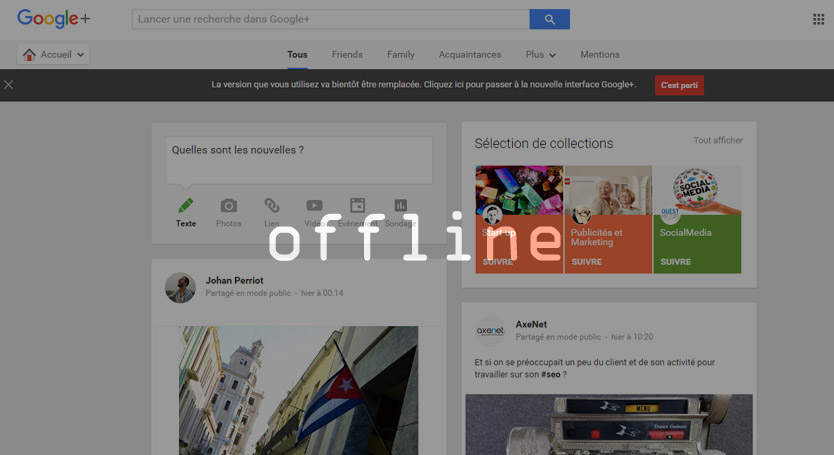The width and height of the screenshot is (834, 455).
Task: Click the Publicités et Marketing author avatar
Action: (x=581, y=215)
